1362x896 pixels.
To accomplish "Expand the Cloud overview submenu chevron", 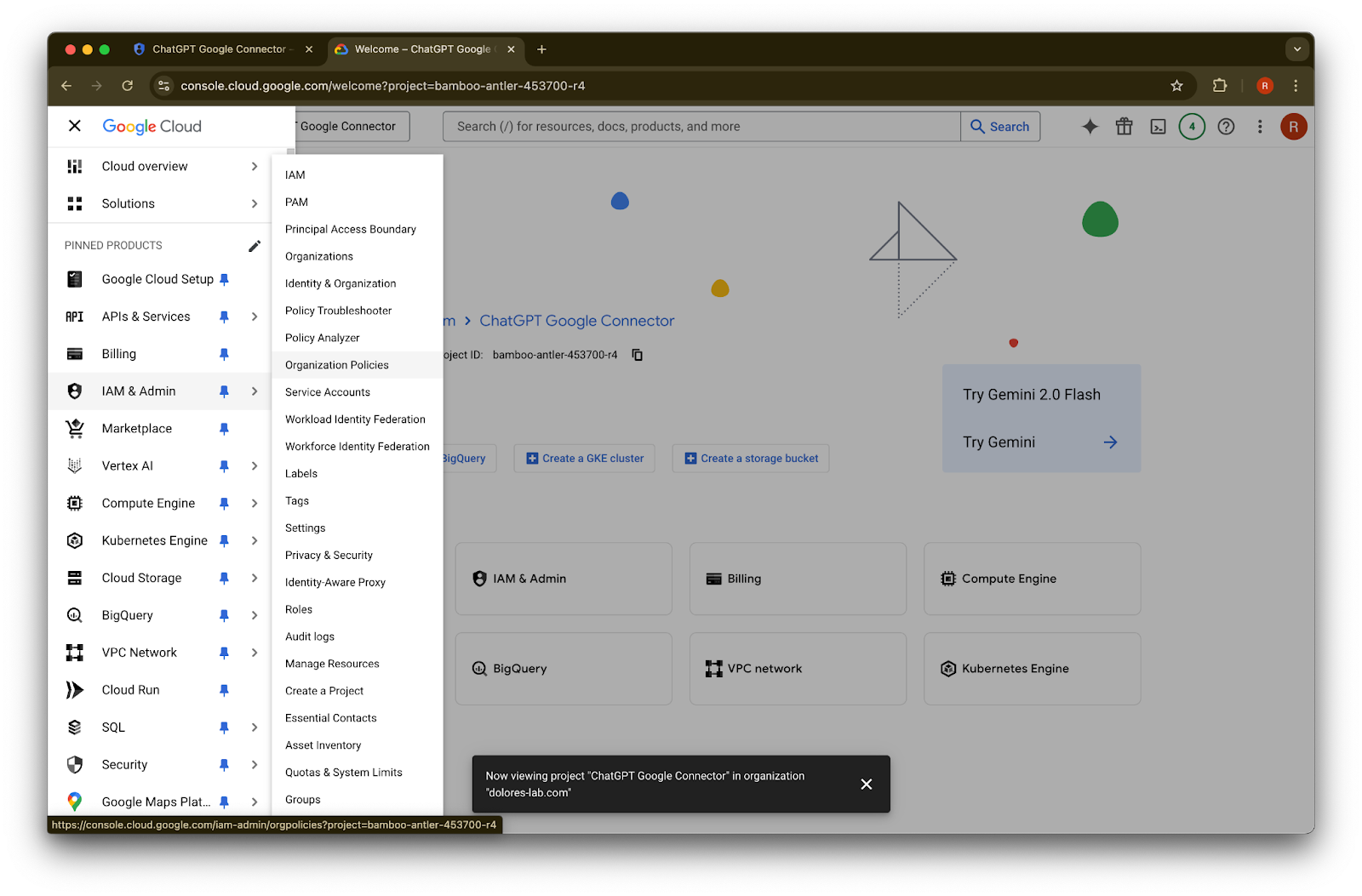I will click(x=254, y=167).
